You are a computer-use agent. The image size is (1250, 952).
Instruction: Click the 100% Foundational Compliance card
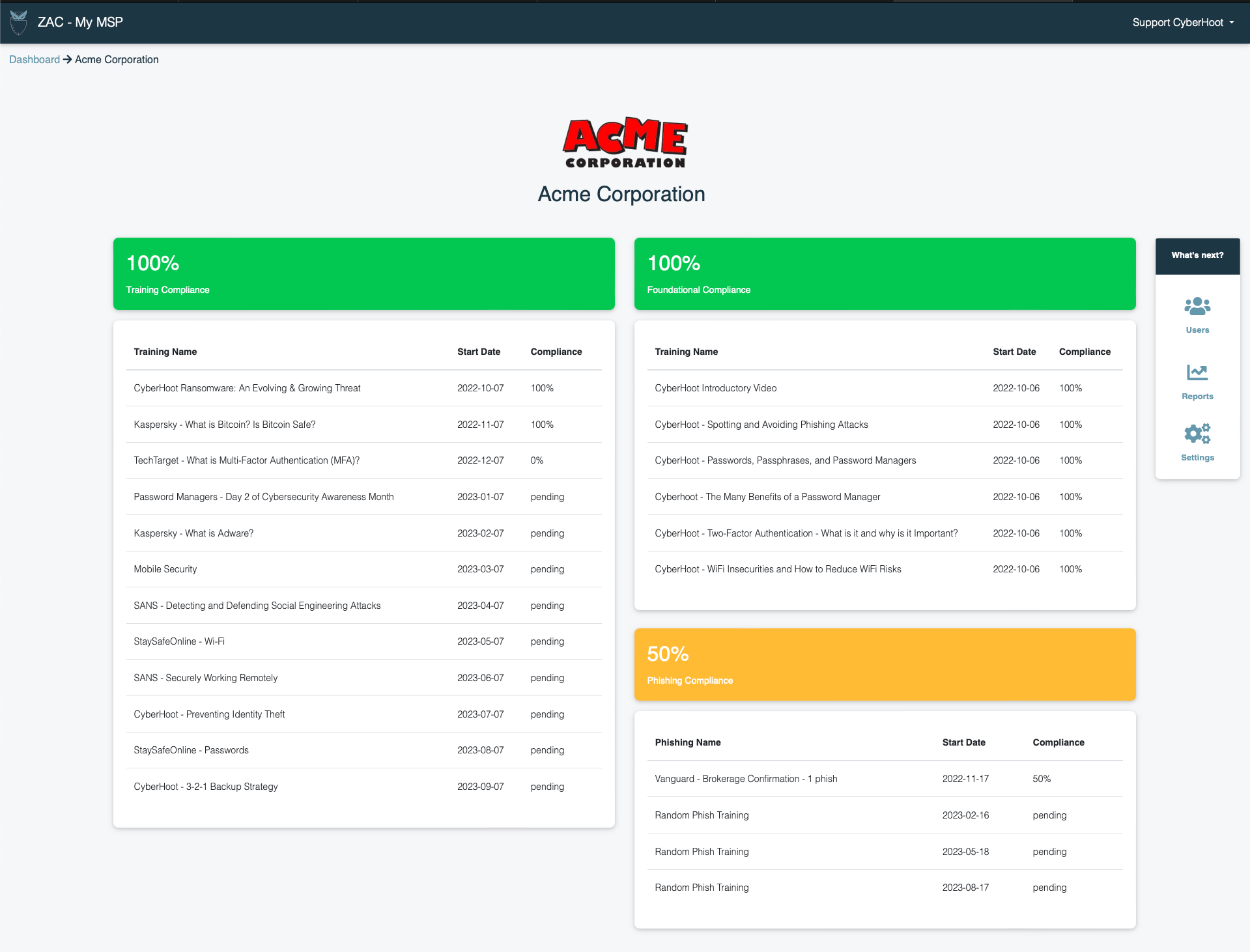click(x=885, y=273)
